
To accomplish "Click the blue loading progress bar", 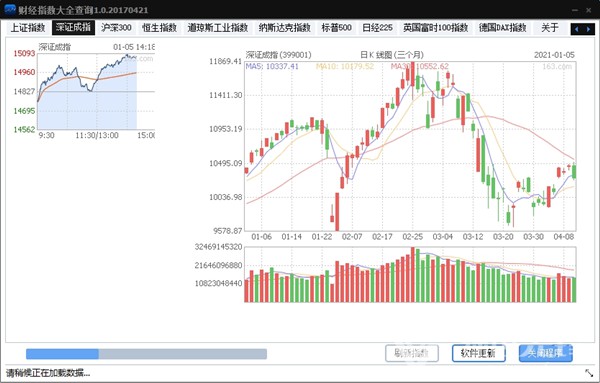I will pos(146,354).
